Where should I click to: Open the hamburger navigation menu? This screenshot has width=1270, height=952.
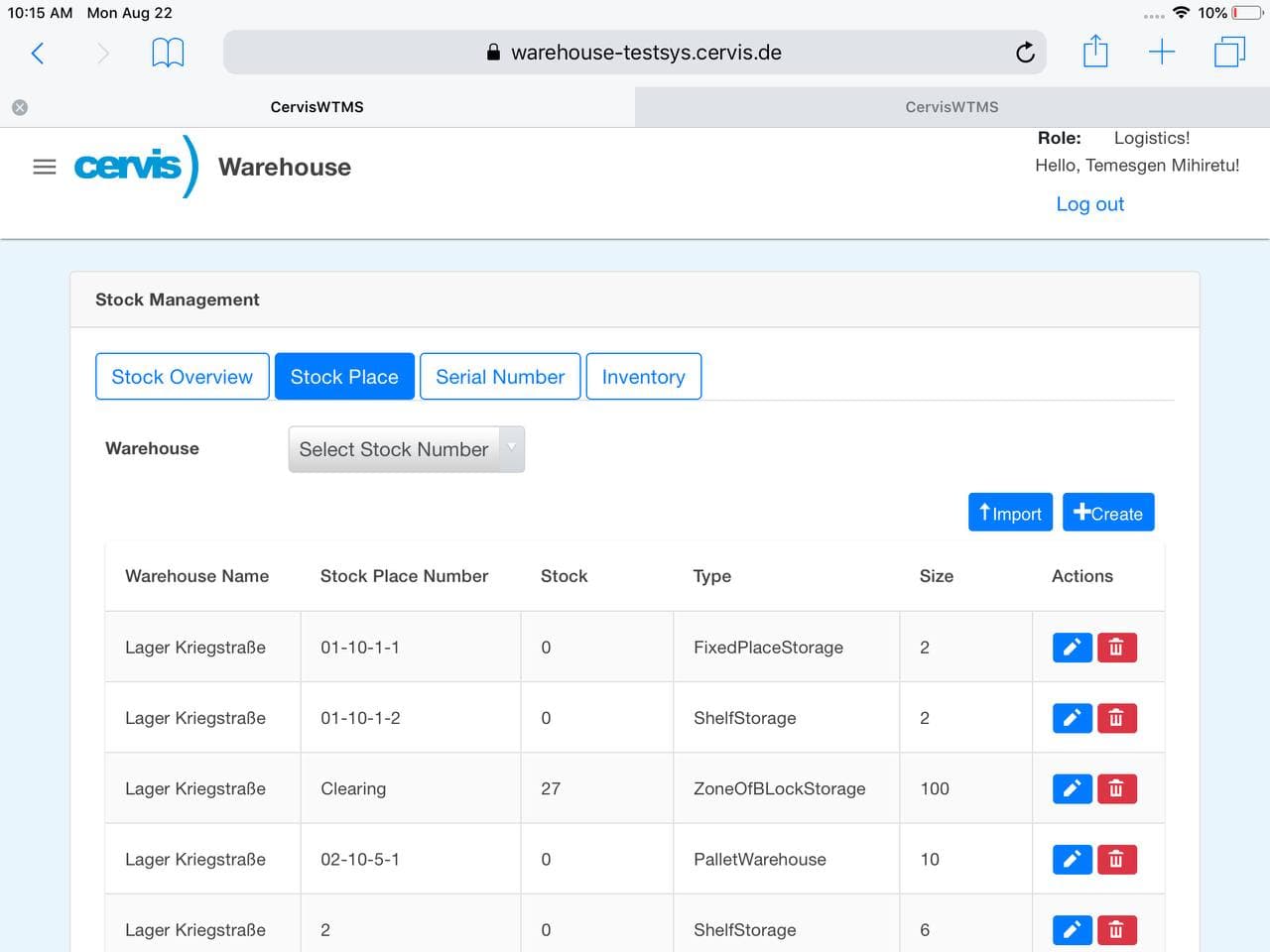click(45, 167)
